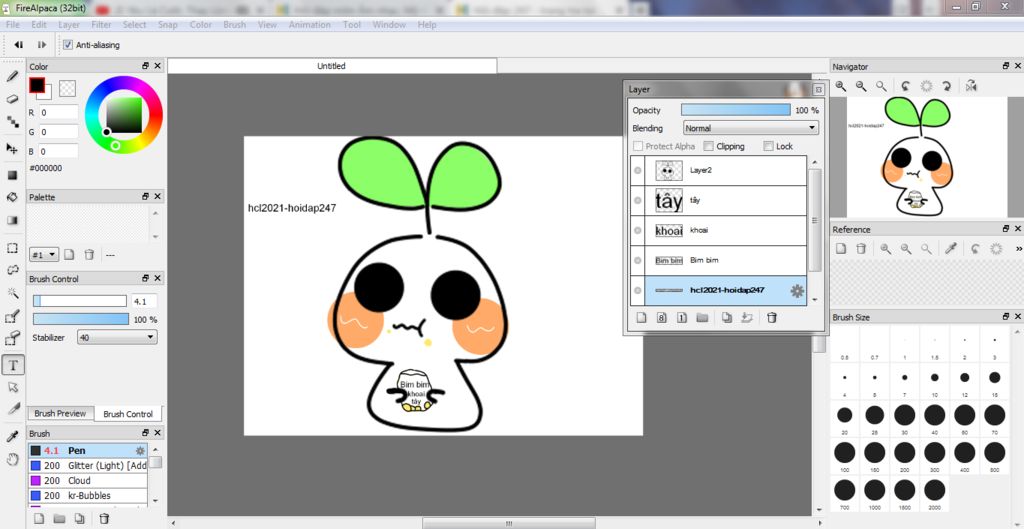This screenshot has width=1024, height=529.
Task: Click transparent color swatch
Action: 67,88
